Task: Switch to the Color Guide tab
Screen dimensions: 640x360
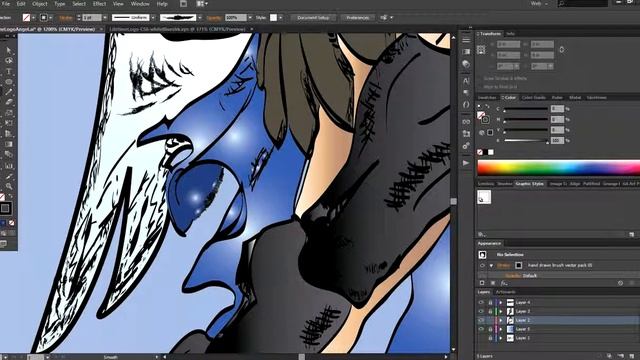Action: tap(534, 98)
